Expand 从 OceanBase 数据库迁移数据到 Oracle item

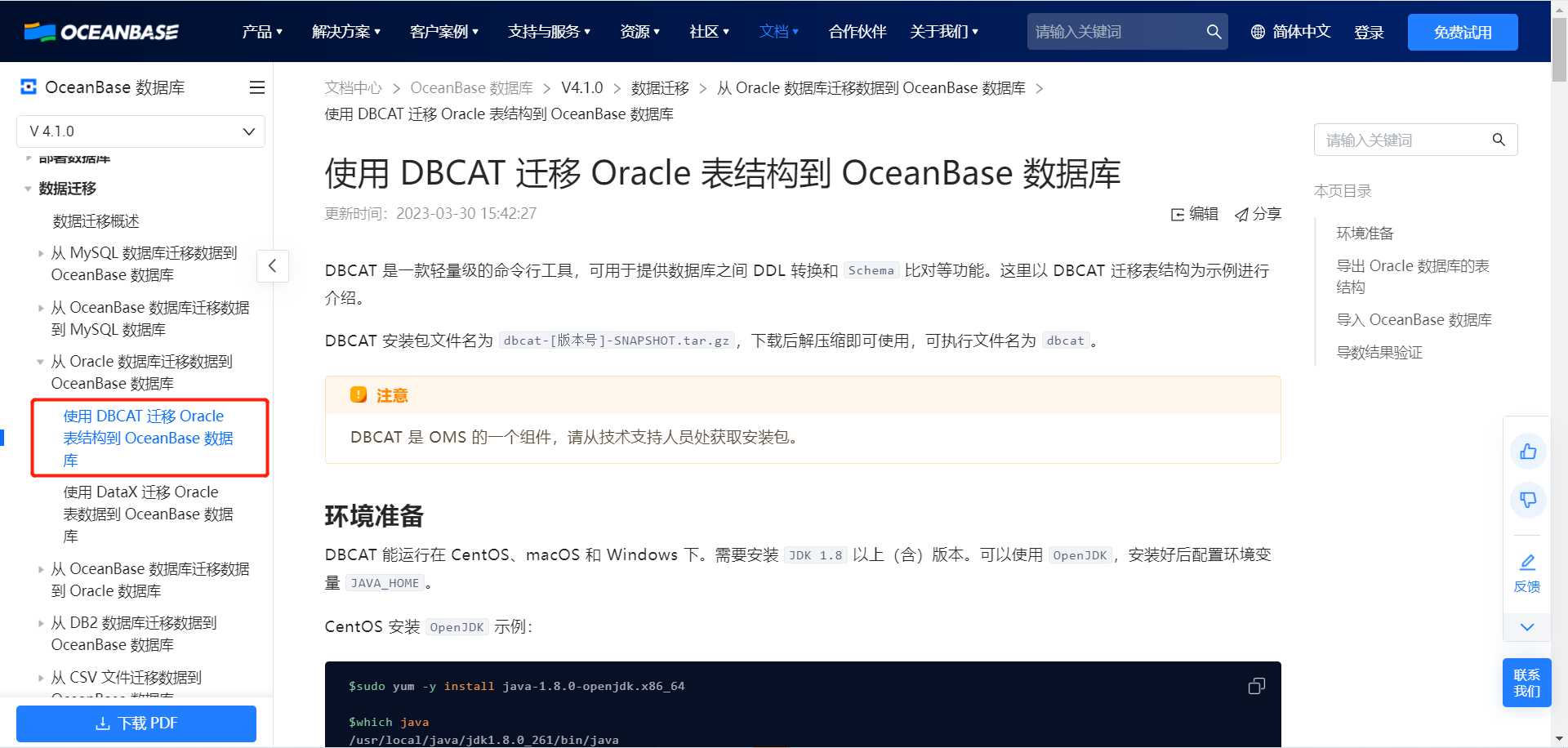tap(41, 569)
